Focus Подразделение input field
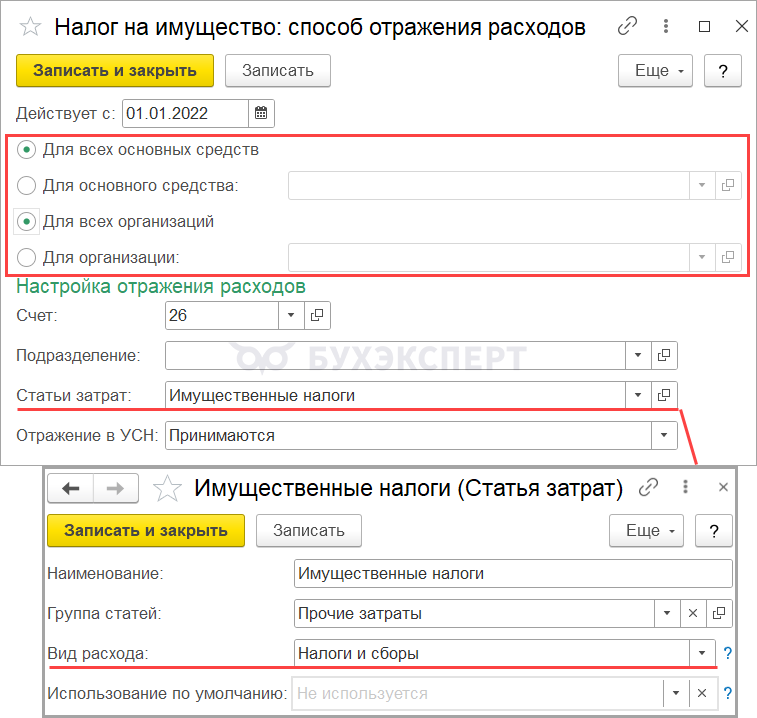The width and height of the screenshot is (757, 718). 395,355
